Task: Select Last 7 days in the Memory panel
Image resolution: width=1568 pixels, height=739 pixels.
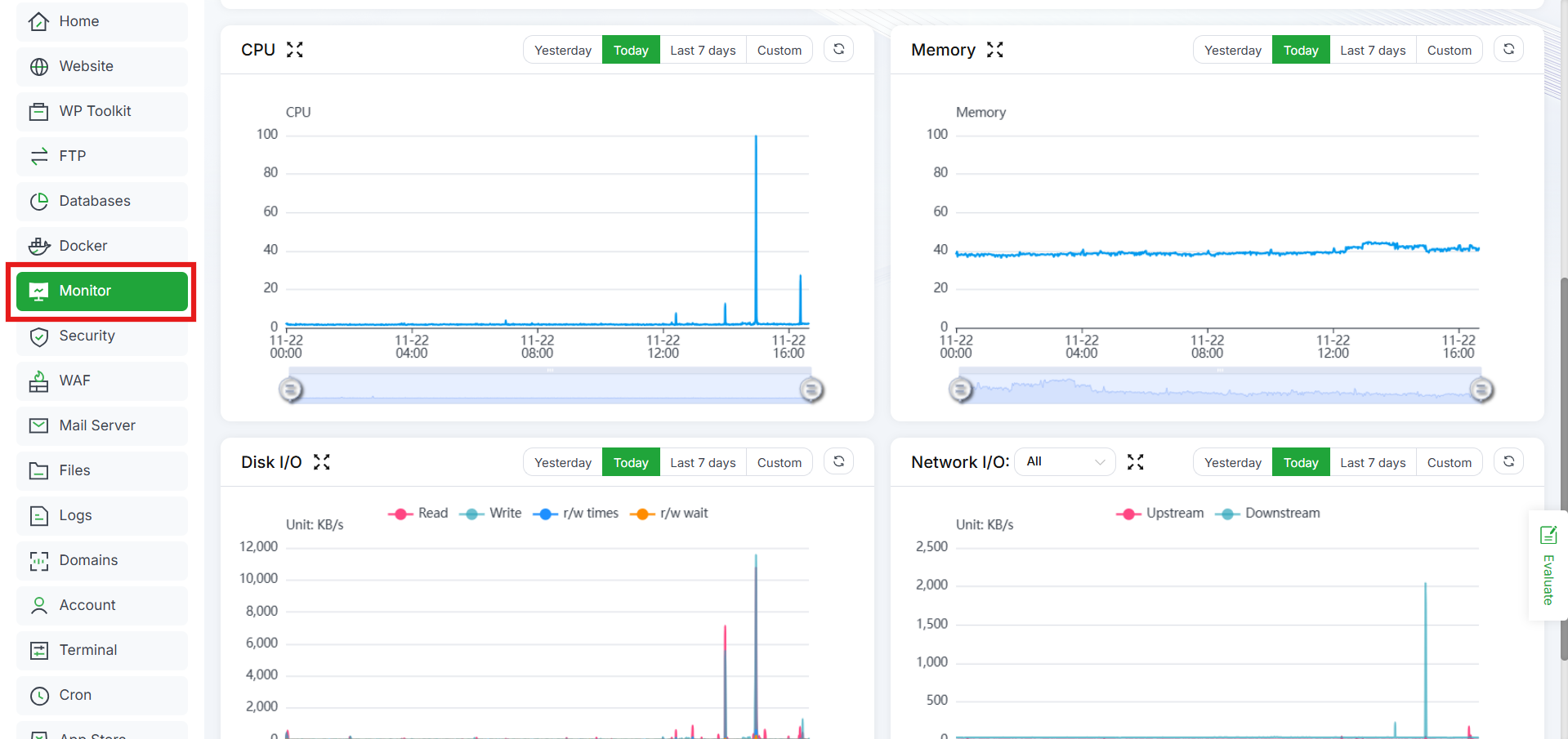Action: pyautogui.click(x=1373, y=50)
